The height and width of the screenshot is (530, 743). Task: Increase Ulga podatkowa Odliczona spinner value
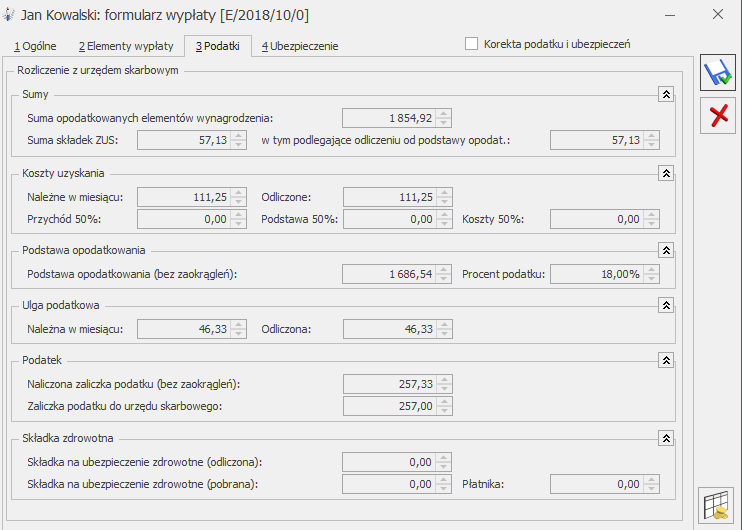pyautogui.click(x=444, y=325)
